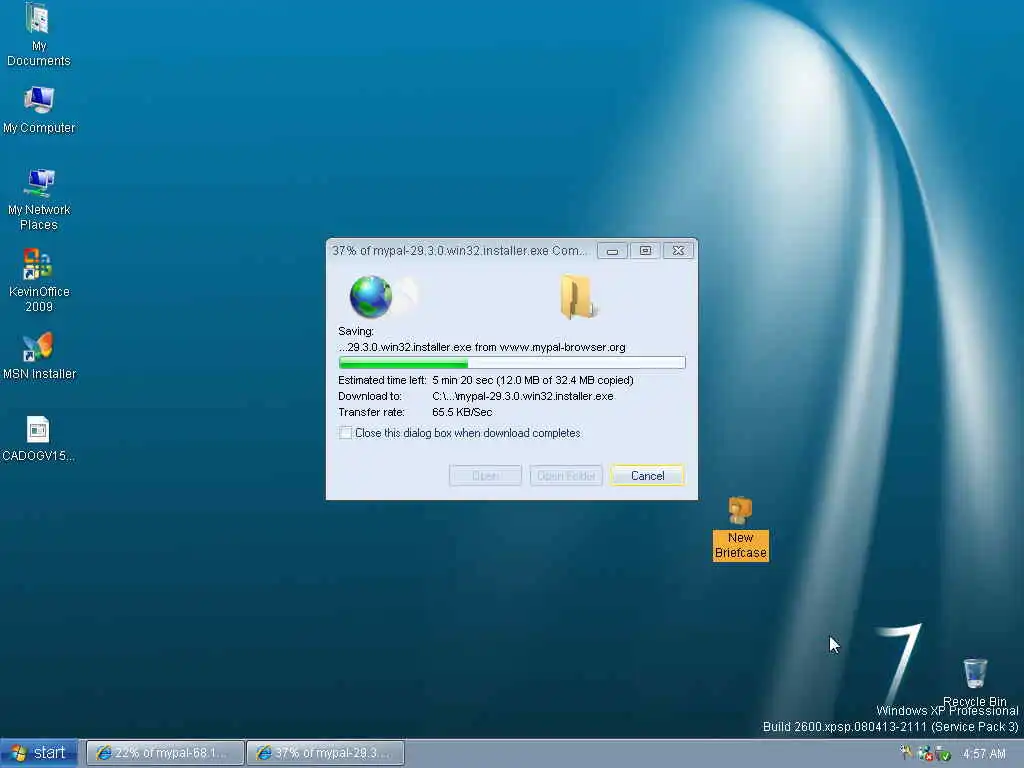1024x768 pixels.
Task: Minimize the download dialog
Action: 612,251
